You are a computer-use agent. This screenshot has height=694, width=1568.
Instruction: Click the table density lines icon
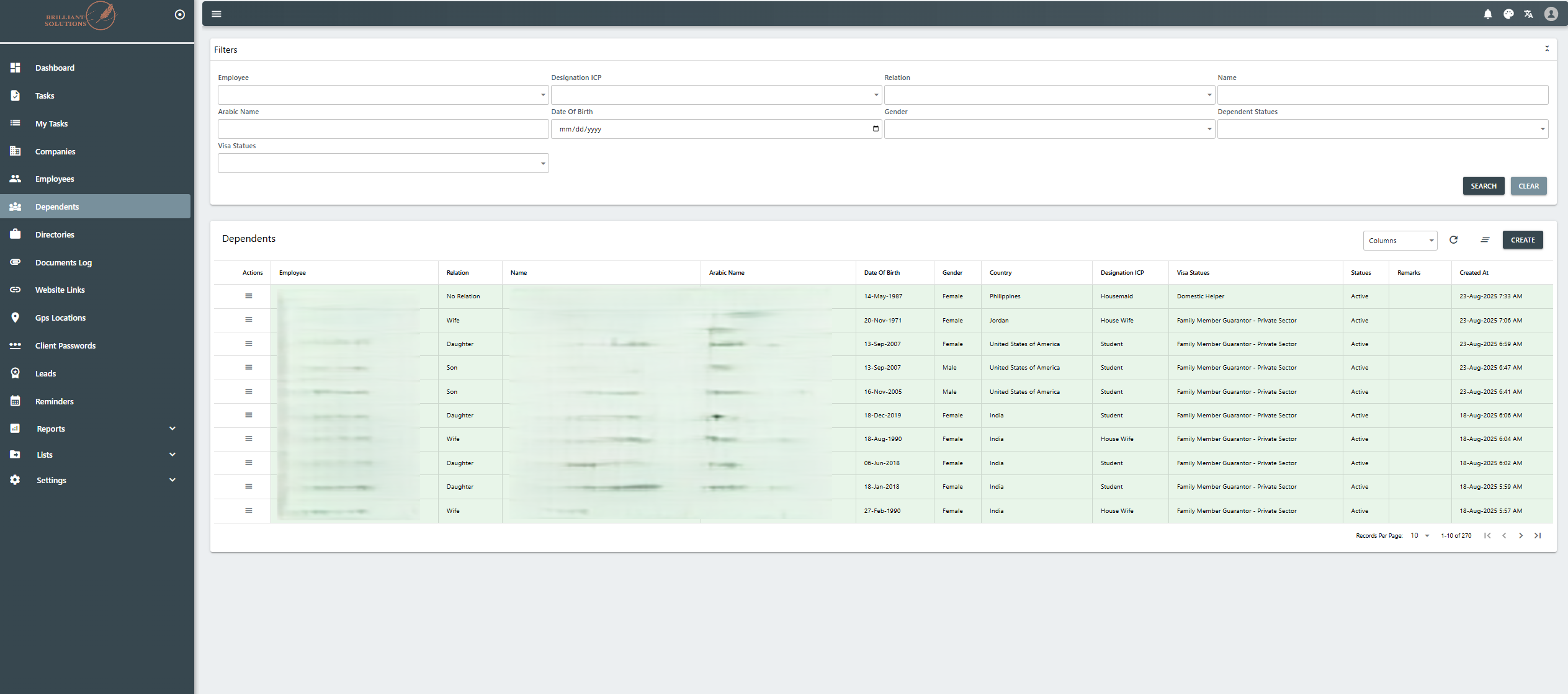coord(1485,240)
